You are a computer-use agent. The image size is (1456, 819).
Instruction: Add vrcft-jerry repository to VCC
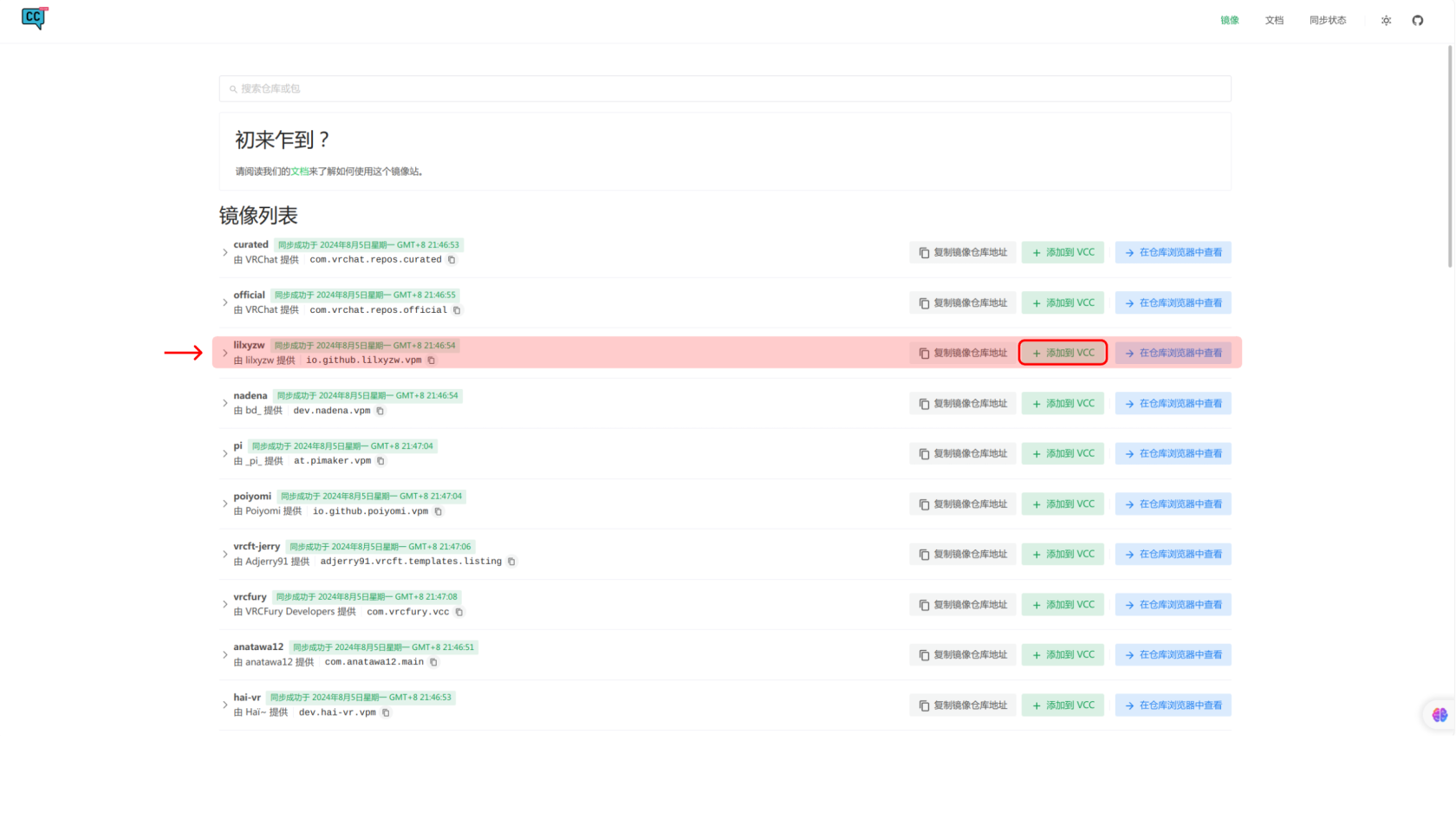[1063, 554]
